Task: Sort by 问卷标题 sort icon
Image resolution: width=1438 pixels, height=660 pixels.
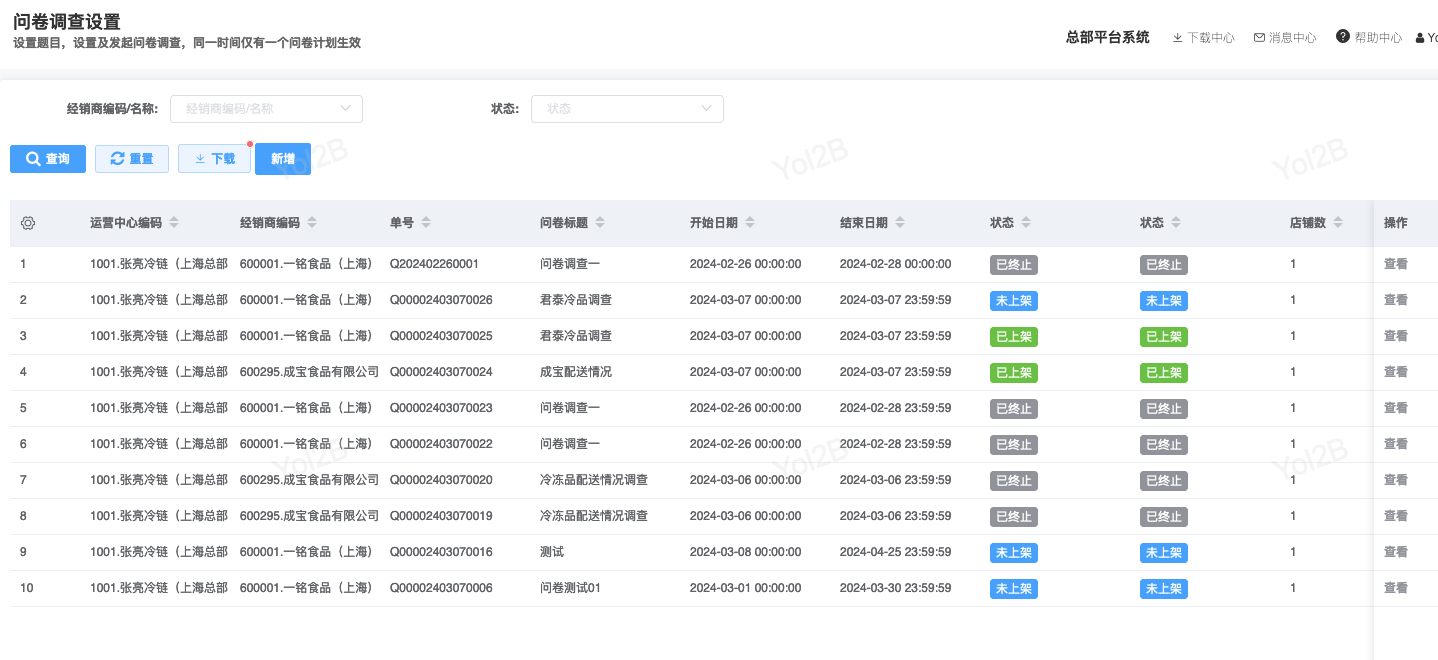Action: coord(600,223)
